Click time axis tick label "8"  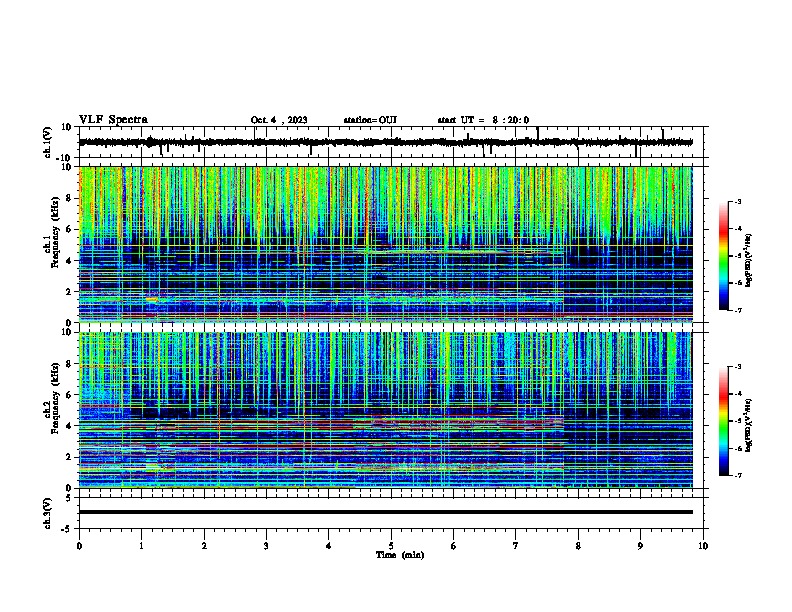pos(578,545)
